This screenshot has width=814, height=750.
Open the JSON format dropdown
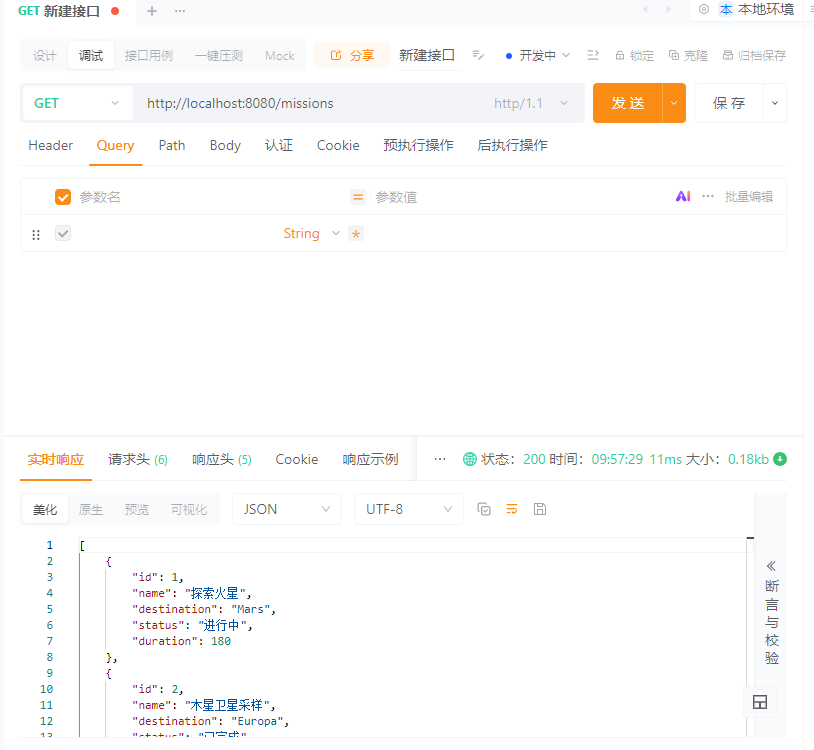pos(287,509)
